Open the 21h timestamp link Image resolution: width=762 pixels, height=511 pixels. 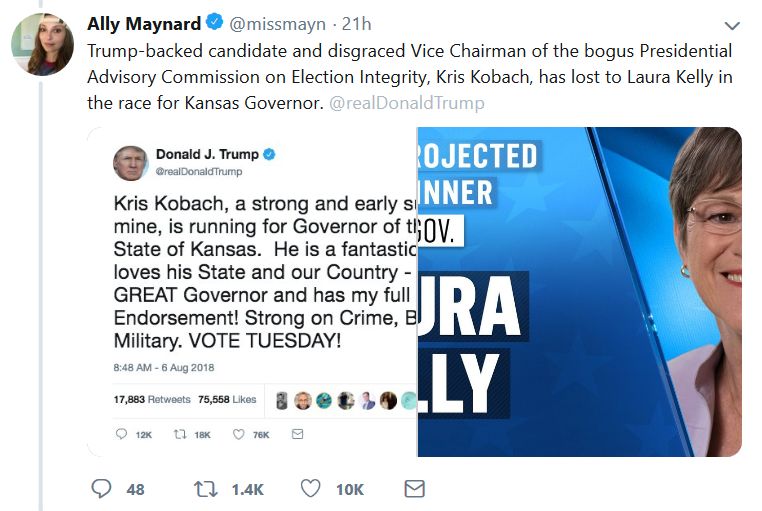(x=355, y=23)
